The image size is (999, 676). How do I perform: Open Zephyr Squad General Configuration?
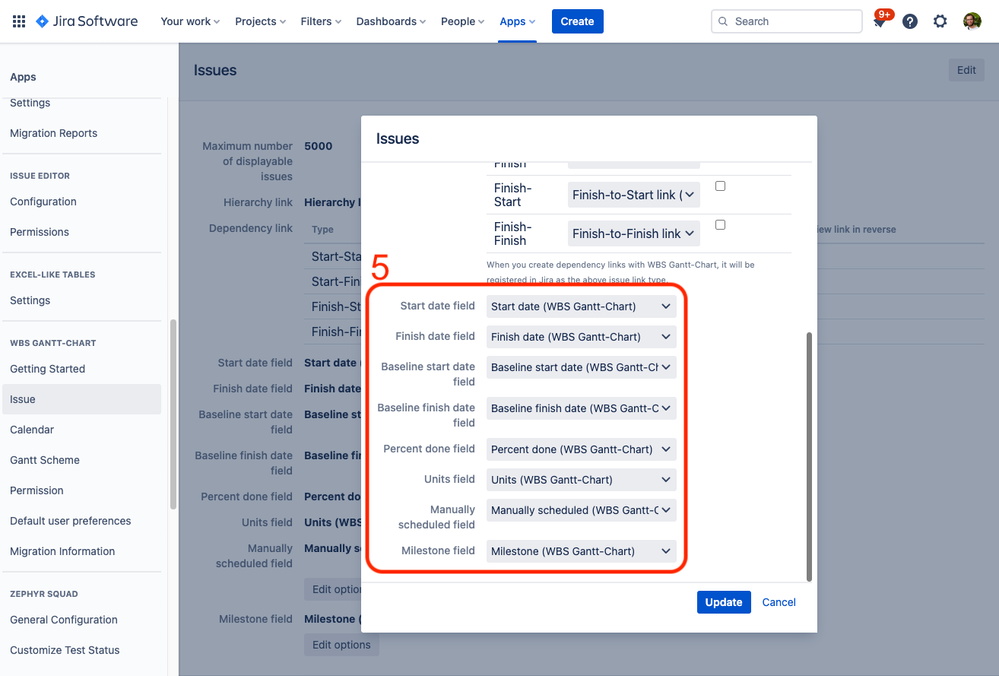click(x=64, y=620)
